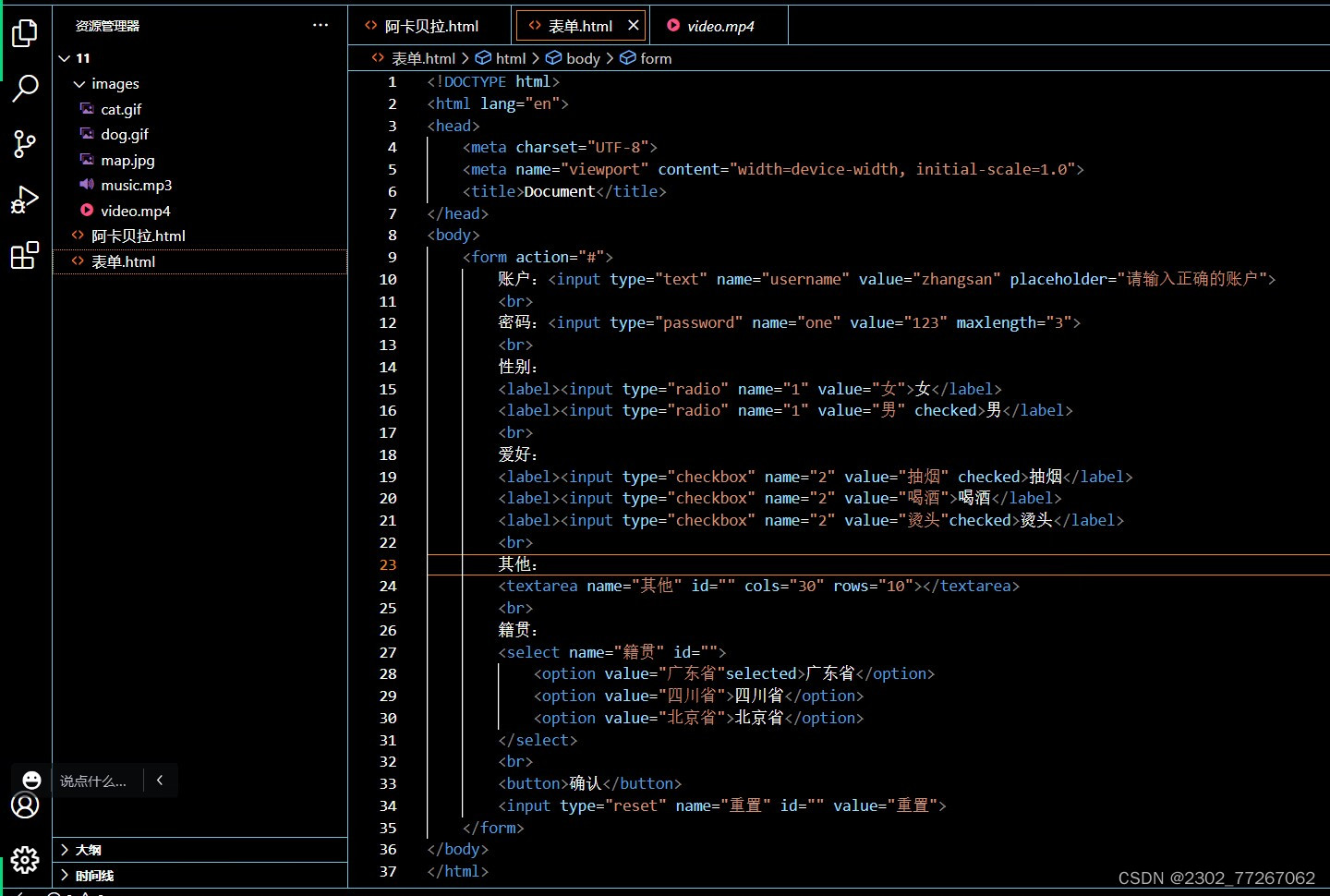Click the text "zhangsan" on line 10

956,279
